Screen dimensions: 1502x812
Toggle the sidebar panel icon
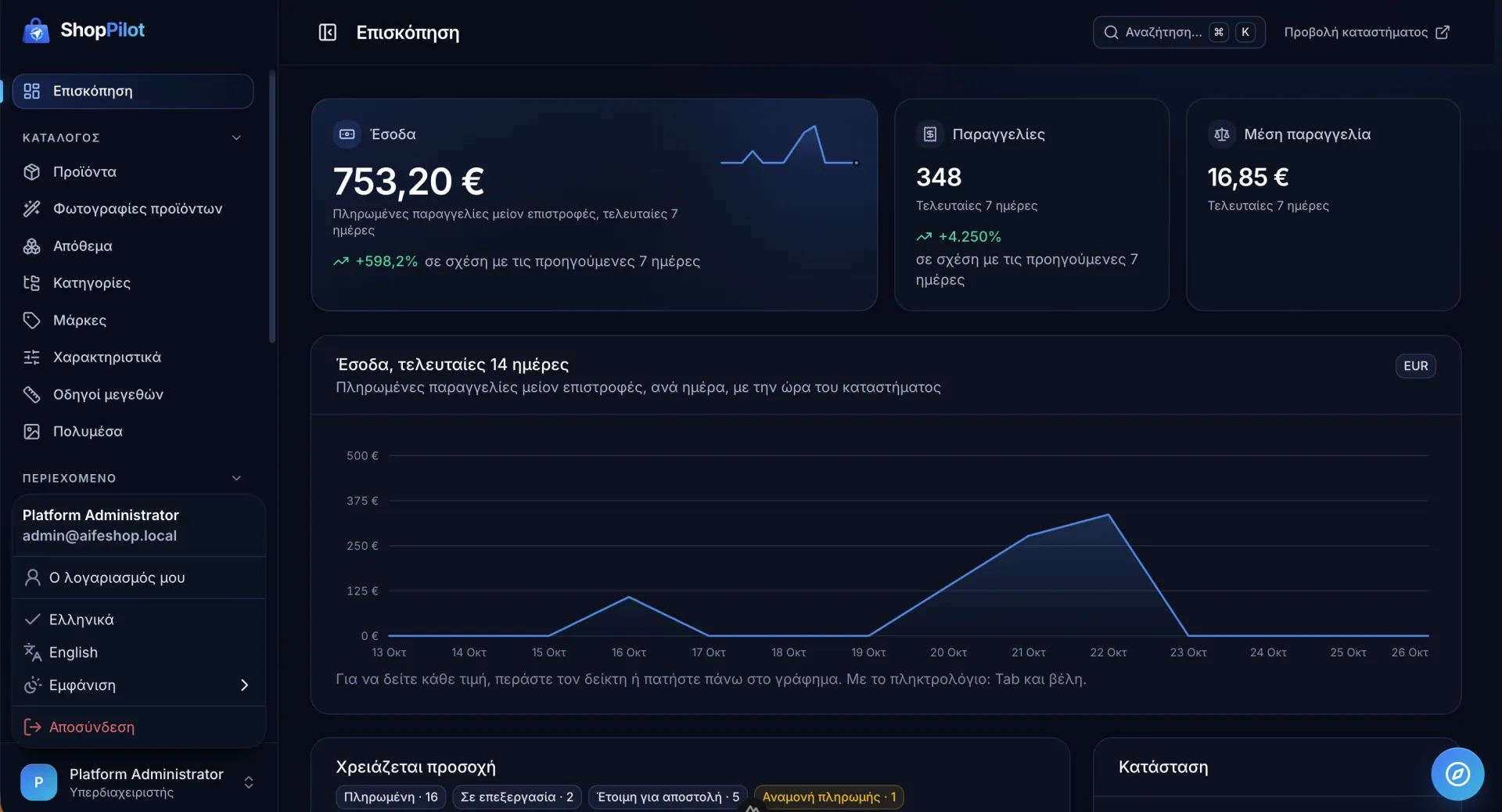point(327,32)
